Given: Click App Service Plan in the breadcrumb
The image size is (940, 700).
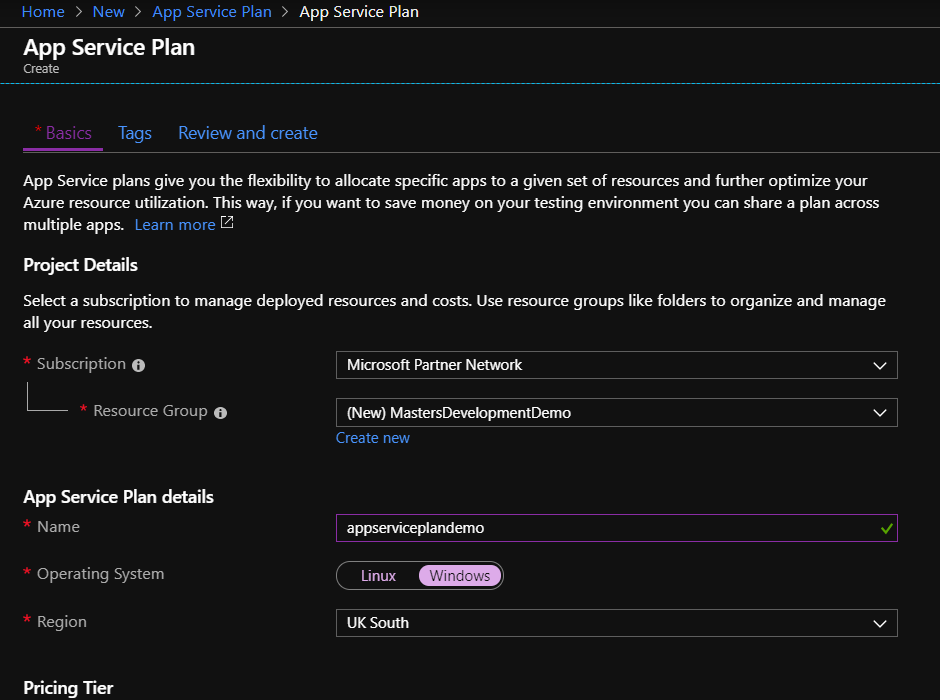Looking at the screenshot, I should click(x=212, y=12).
